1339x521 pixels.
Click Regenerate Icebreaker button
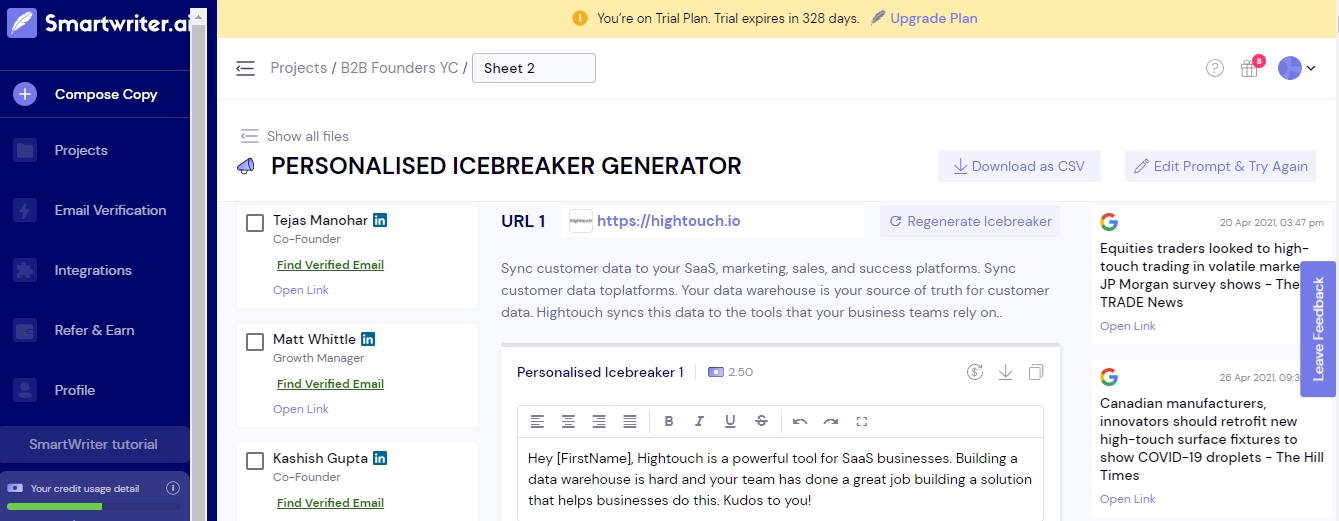point(970,221)
